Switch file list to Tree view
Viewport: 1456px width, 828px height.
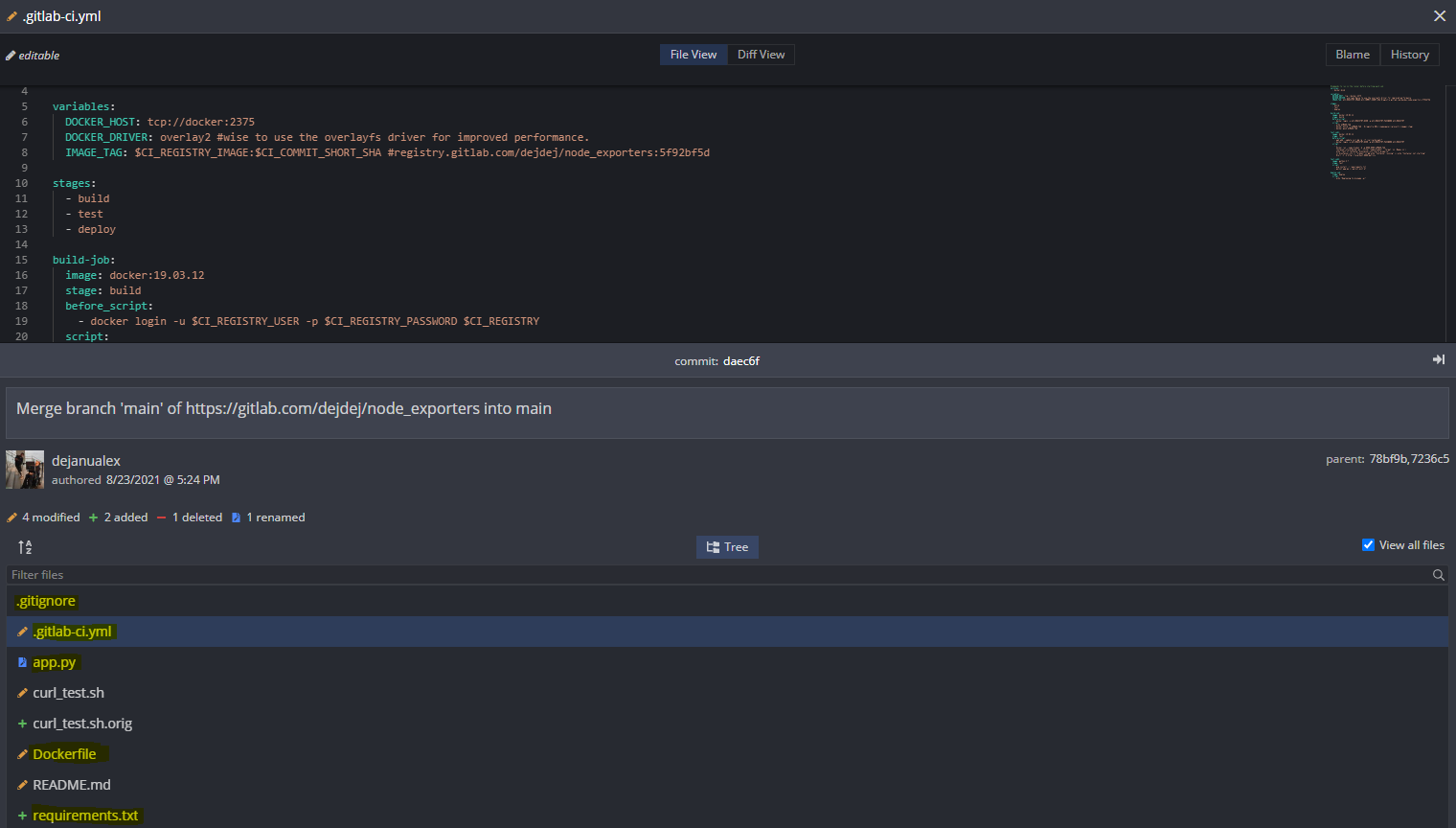coord(727,547)
